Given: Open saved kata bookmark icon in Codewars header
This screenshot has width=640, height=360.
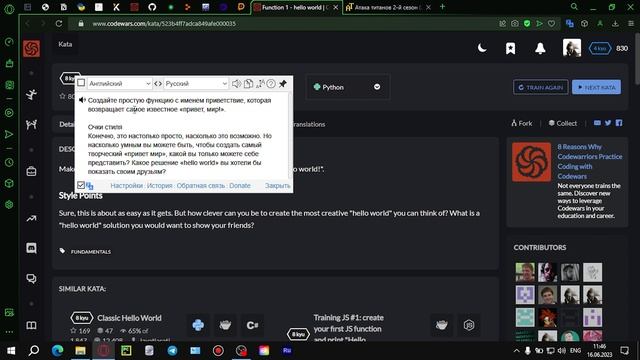Looking at the screenshot, I should click(x=510, y=49).
